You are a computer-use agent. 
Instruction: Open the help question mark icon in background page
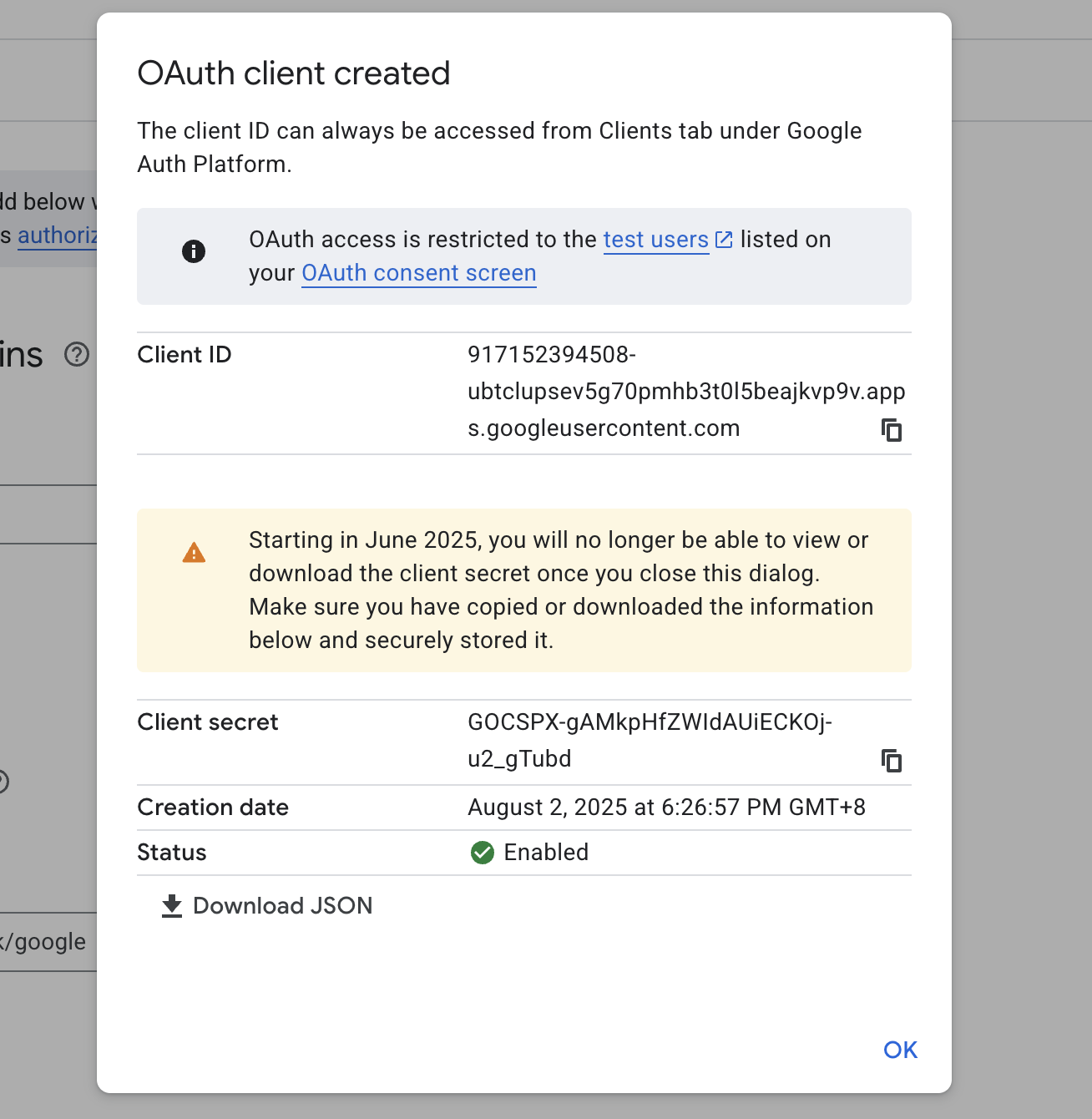77,355
